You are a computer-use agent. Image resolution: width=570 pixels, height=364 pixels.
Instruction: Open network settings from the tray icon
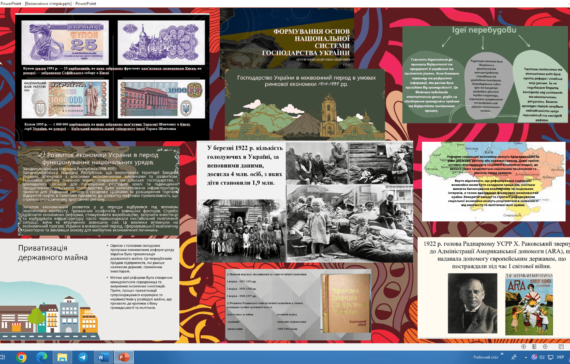pos(551,357)
